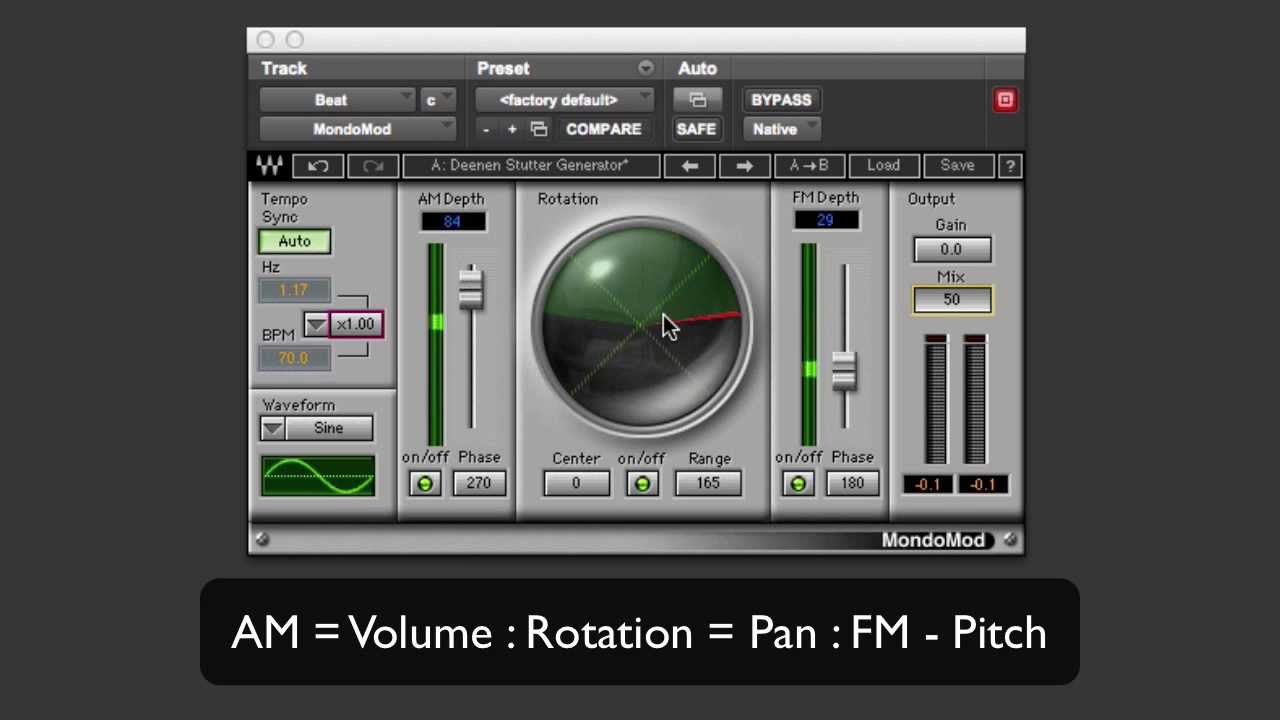Open the MondoMod plugin selector dropdown
The width and height of the screenshot is (1280, 720).
pyautogui.click(x=357, y=129)
